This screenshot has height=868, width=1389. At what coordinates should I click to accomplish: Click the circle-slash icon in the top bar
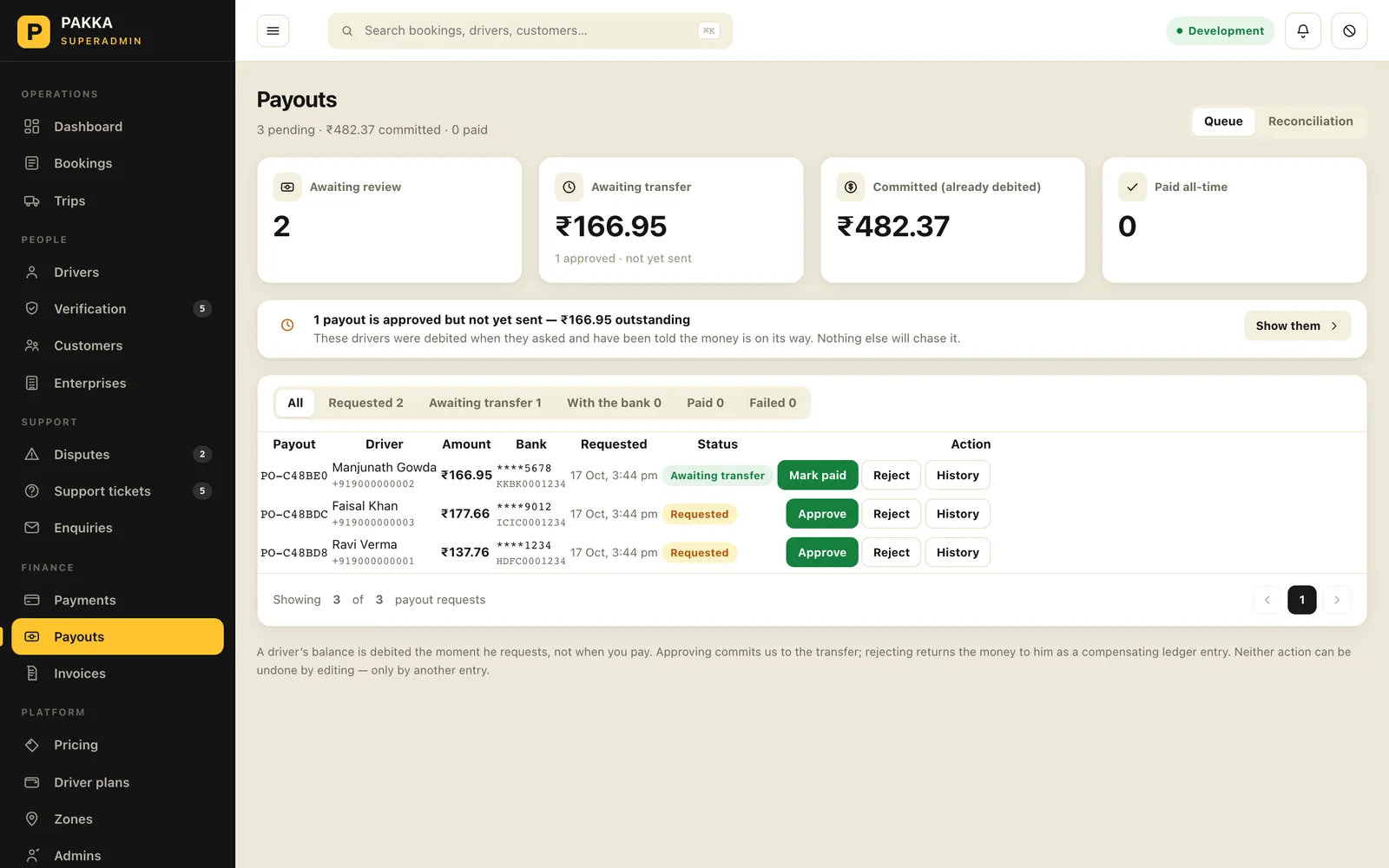tap(1349, 30)
